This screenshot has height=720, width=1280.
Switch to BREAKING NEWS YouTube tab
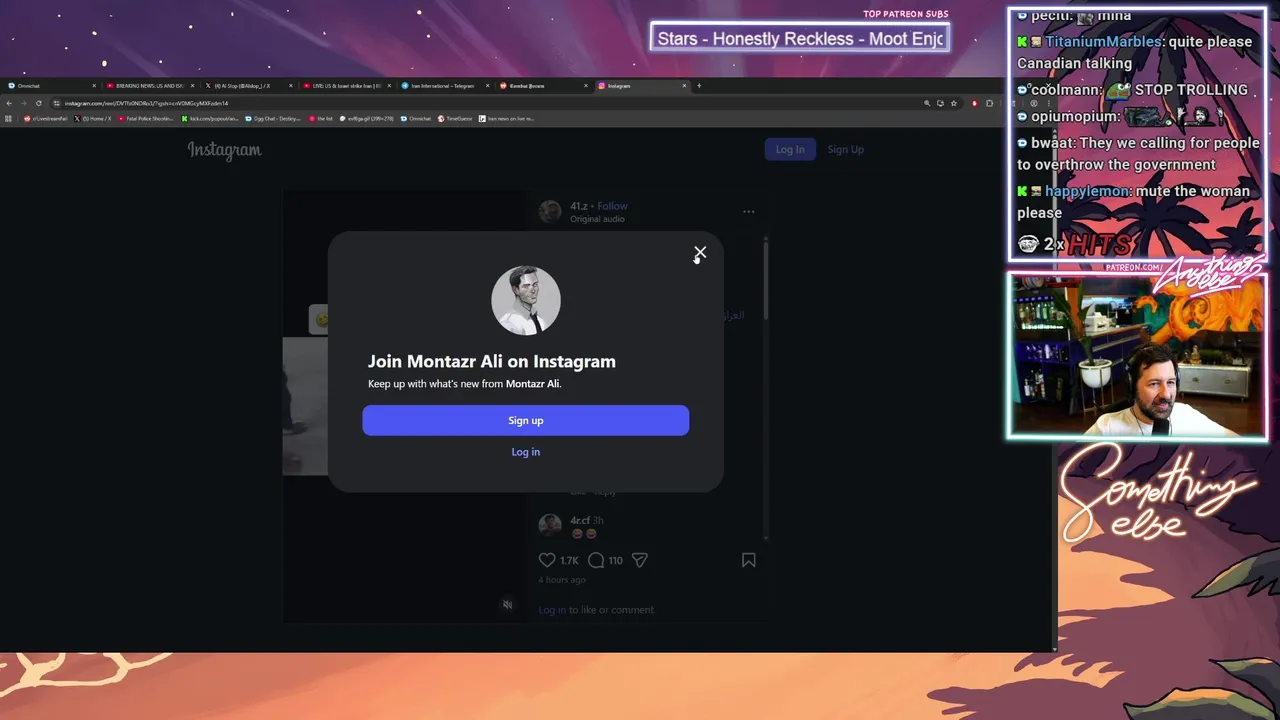(150, 86)
